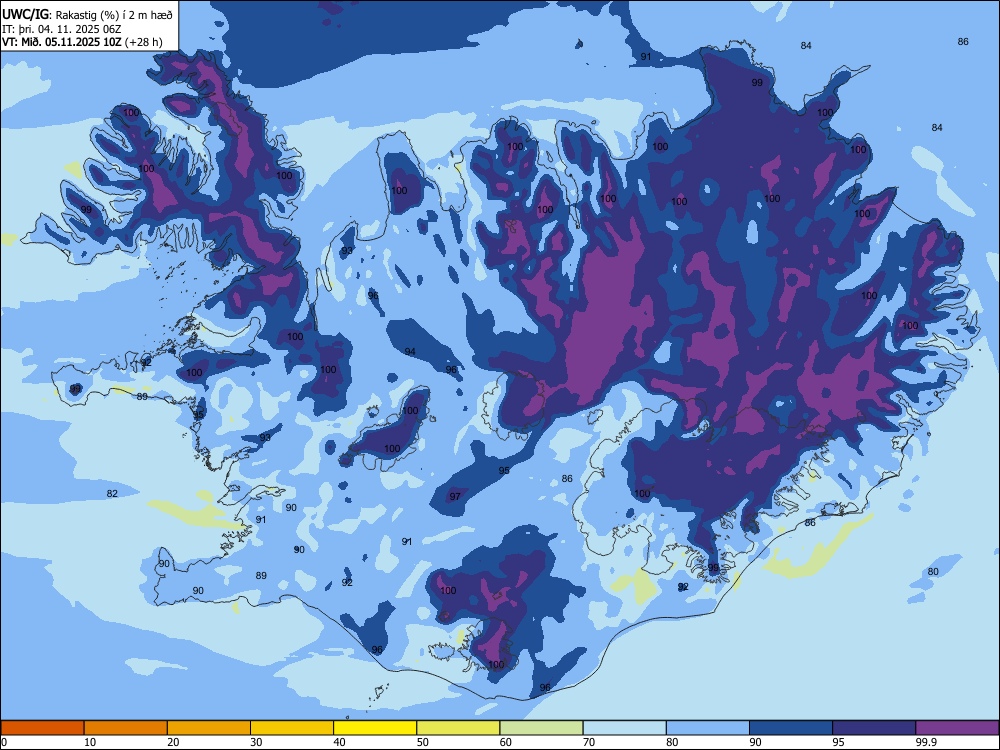Select the pale yellow 50–60 legend swatch

click(458, 728)
